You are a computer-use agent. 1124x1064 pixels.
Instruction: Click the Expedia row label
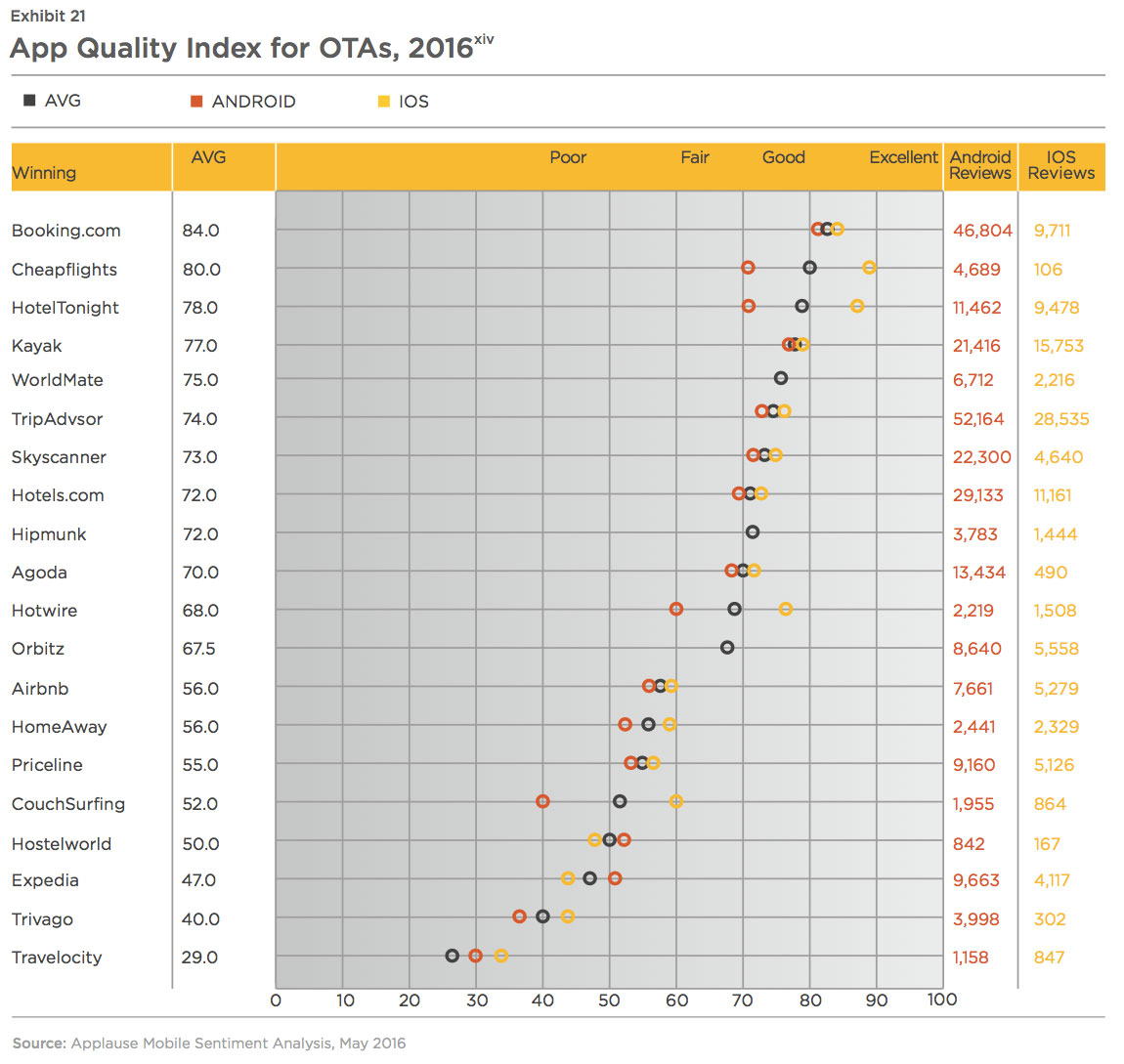click(45, 880)
